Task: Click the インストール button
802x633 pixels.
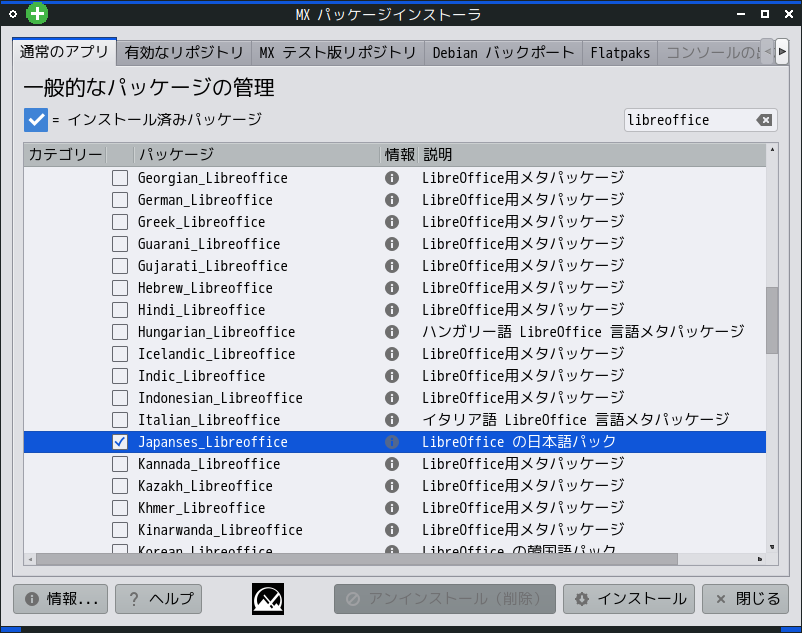Action: 629,599
